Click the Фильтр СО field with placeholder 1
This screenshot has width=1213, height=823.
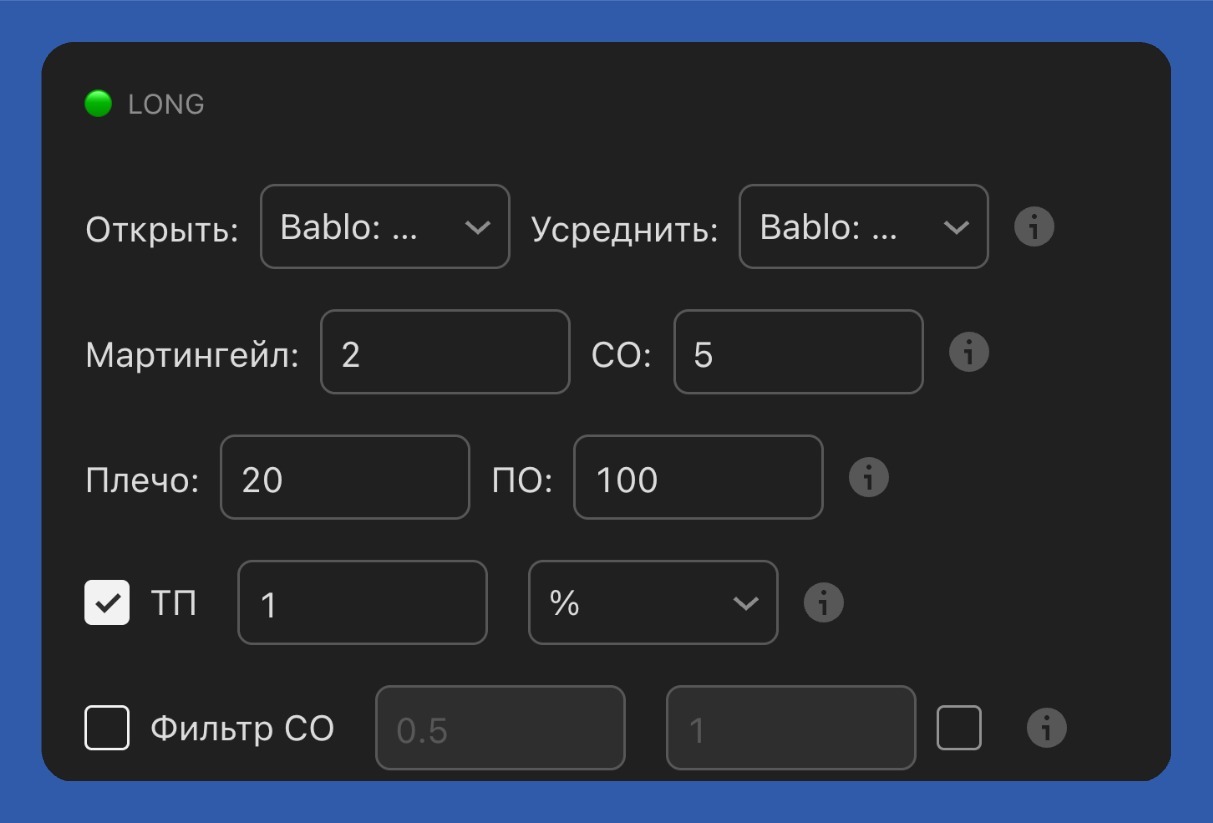click(x=790, y=728)
